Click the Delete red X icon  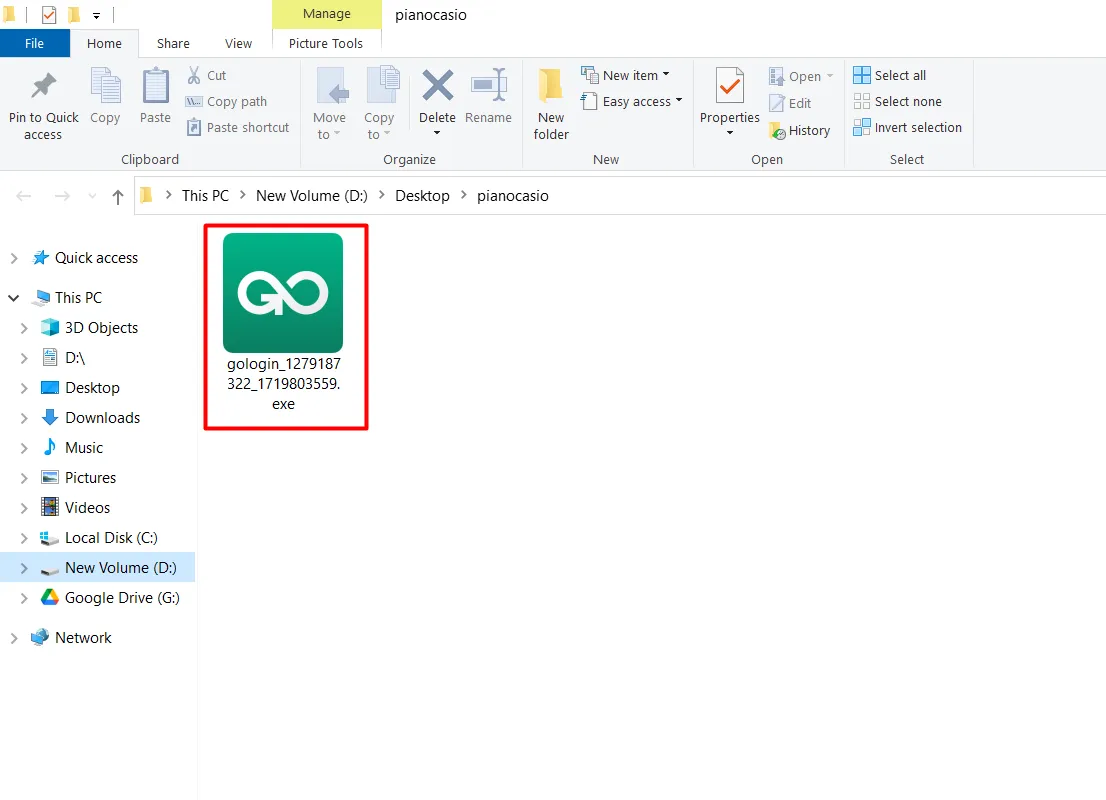pos(437,87)
